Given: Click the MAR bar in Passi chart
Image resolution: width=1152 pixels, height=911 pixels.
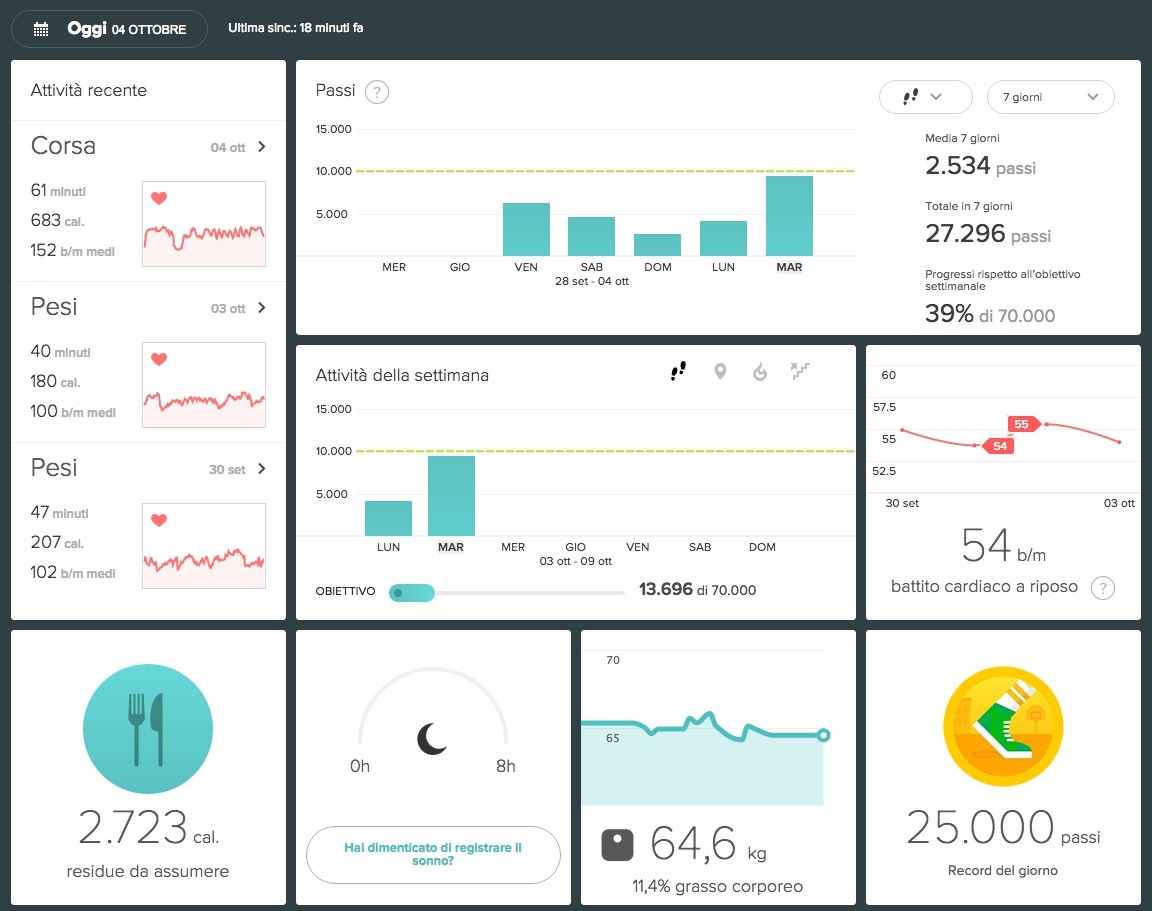Looking at the screenshot, I should [x=789, y=216].
